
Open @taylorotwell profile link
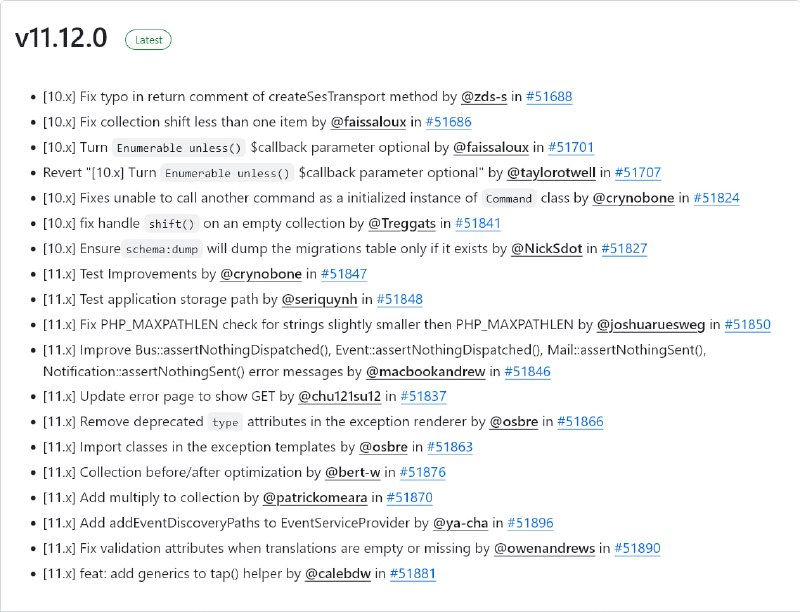pyautogui.click(x=551, y=172)
